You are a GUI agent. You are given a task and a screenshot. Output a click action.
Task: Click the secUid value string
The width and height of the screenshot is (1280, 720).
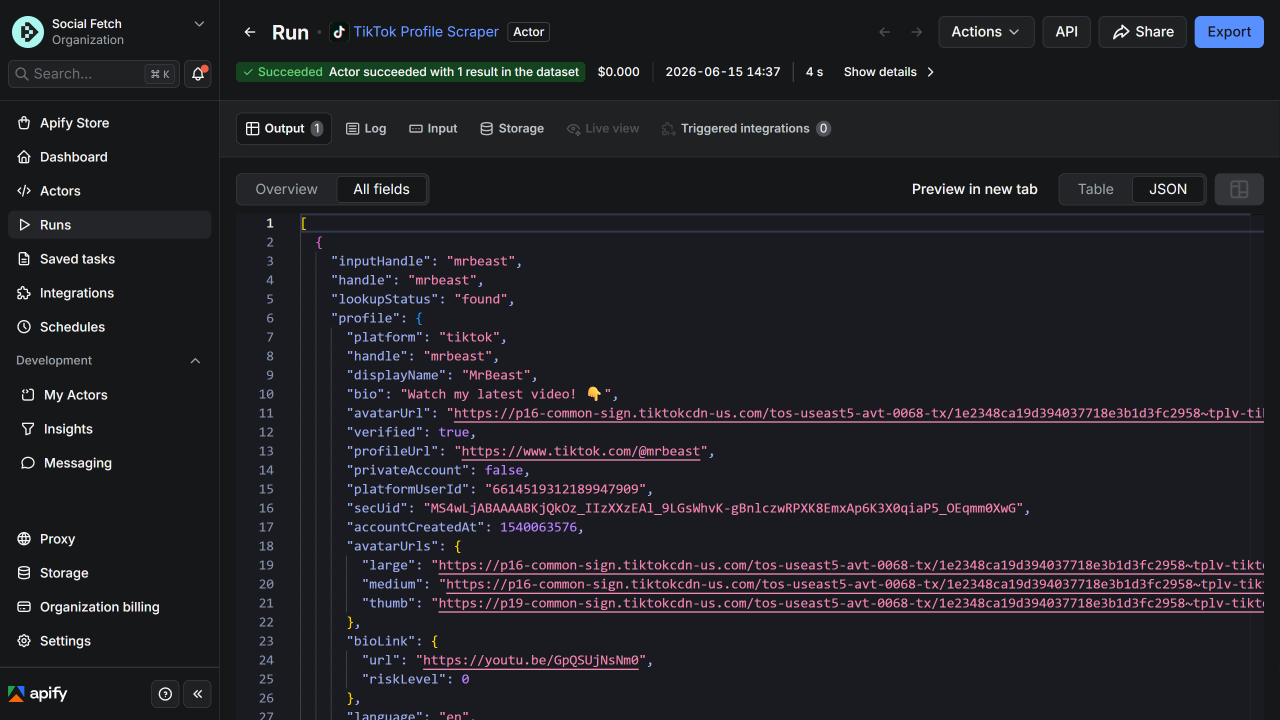723,508
